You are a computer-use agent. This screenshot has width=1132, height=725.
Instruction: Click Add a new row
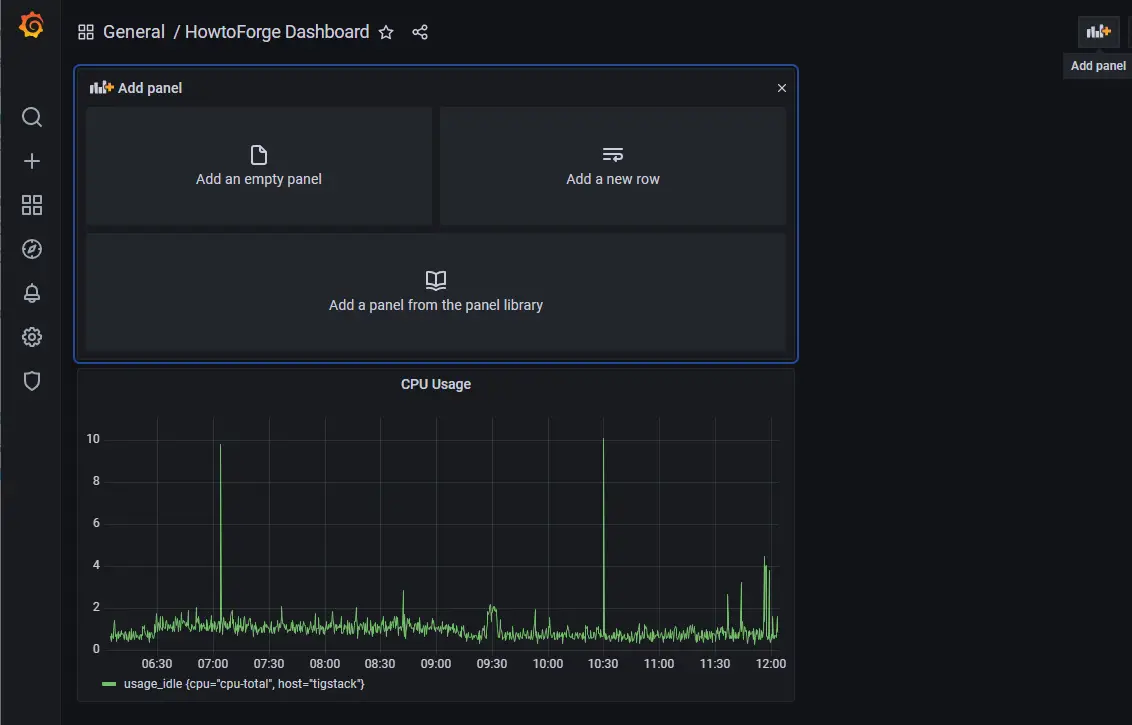[612, 166]
